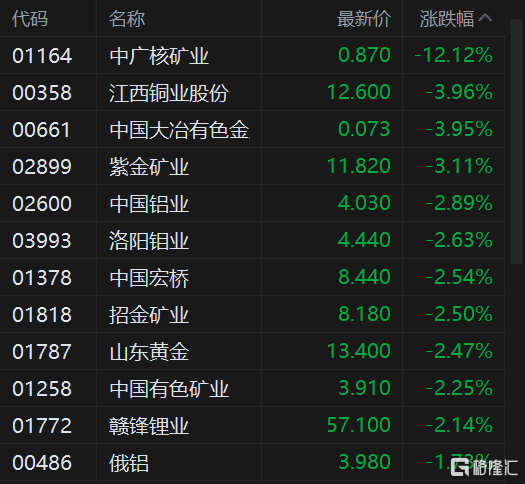
Task: Click the 名称 column header
Action: pos(127,18)
